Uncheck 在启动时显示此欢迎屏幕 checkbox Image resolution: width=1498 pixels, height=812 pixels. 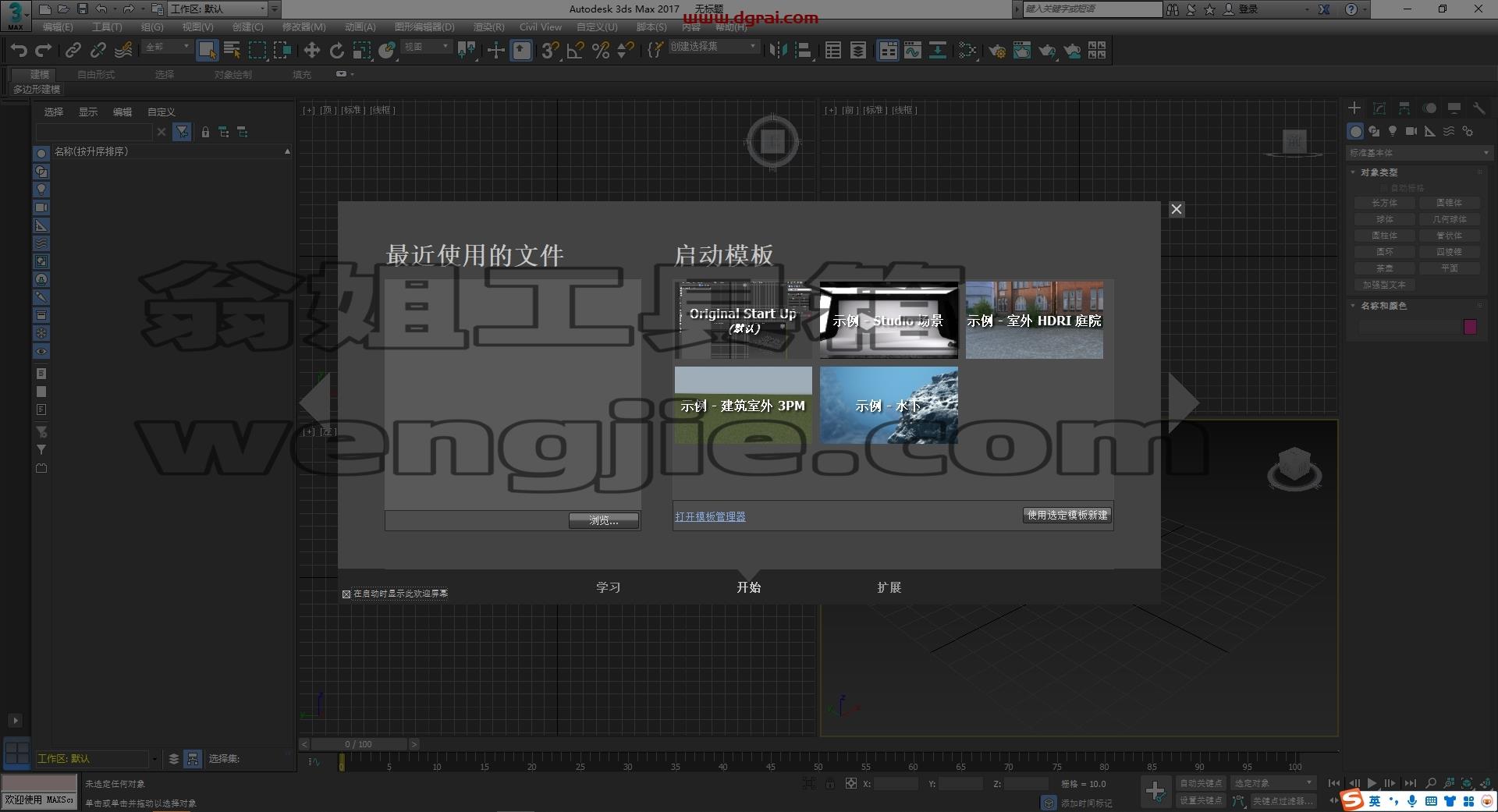(346, 594)
